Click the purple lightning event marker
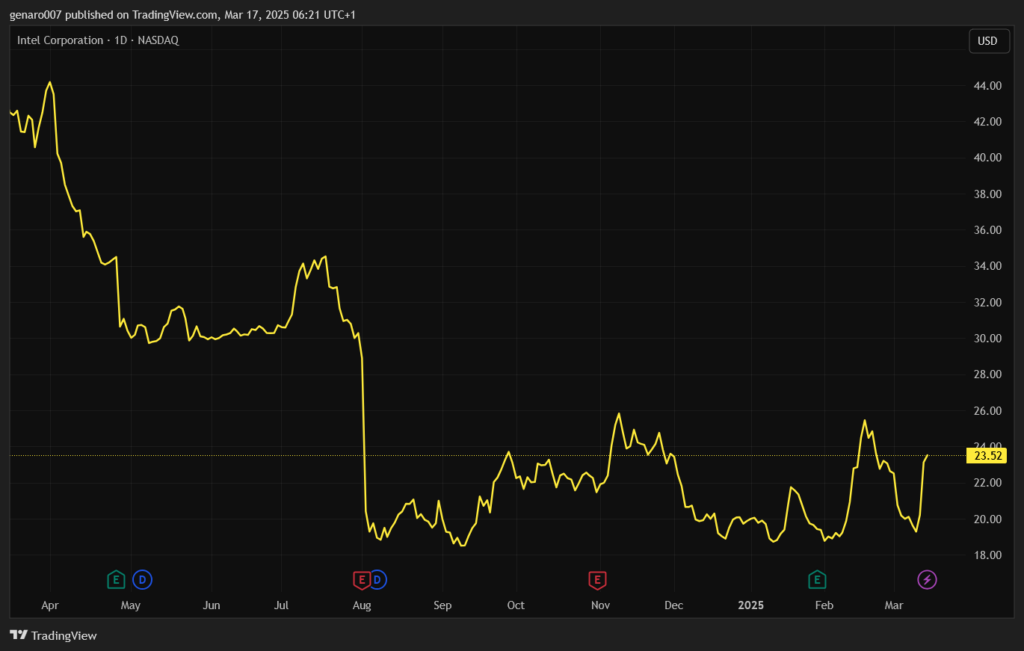Screen dimensions: 1024x651 [927, 579]
